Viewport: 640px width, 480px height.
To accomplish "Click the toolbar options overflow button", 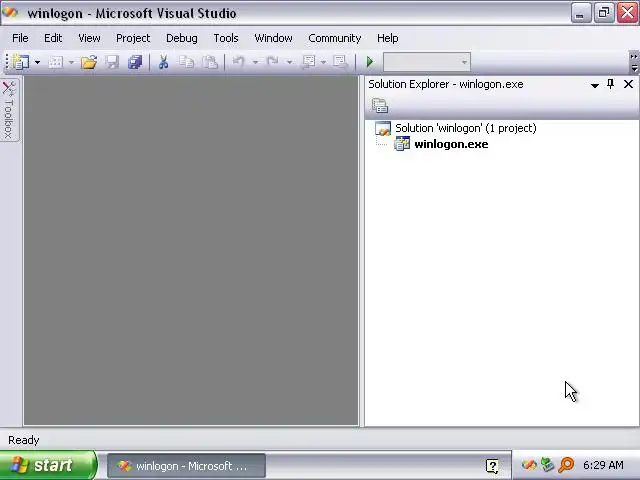I will point(633,62).
